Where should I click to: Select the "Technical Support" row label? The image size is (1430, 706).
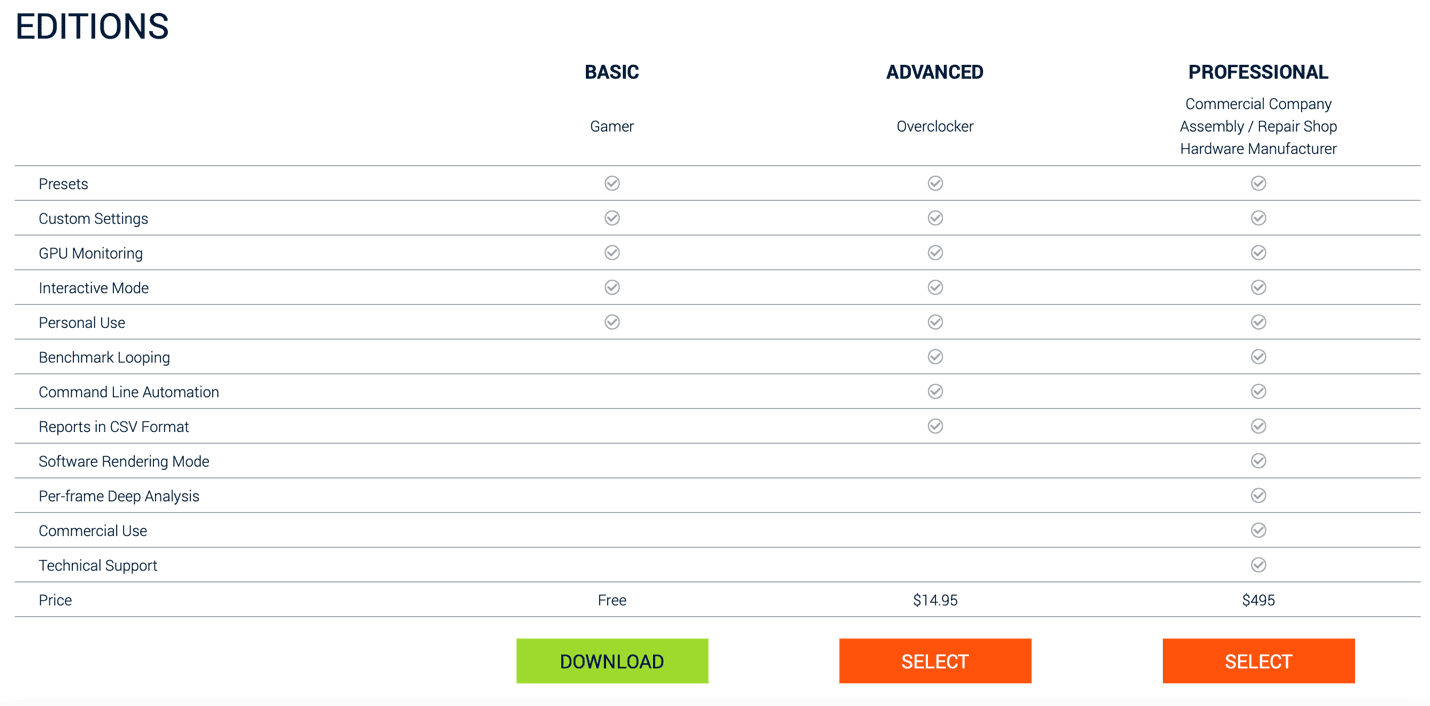point(98,566)
